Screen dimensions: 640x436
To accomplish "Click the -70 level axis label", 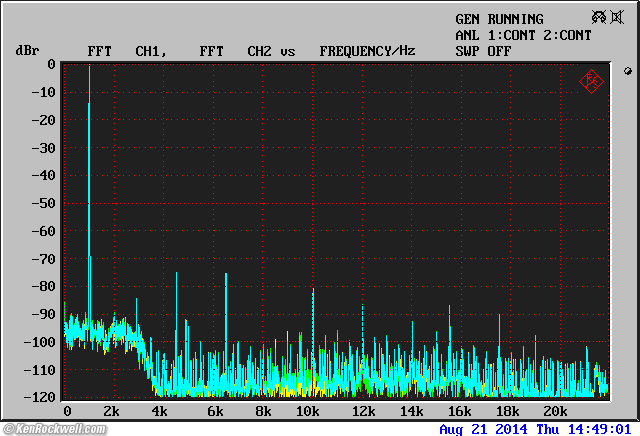I will (43, 259).
